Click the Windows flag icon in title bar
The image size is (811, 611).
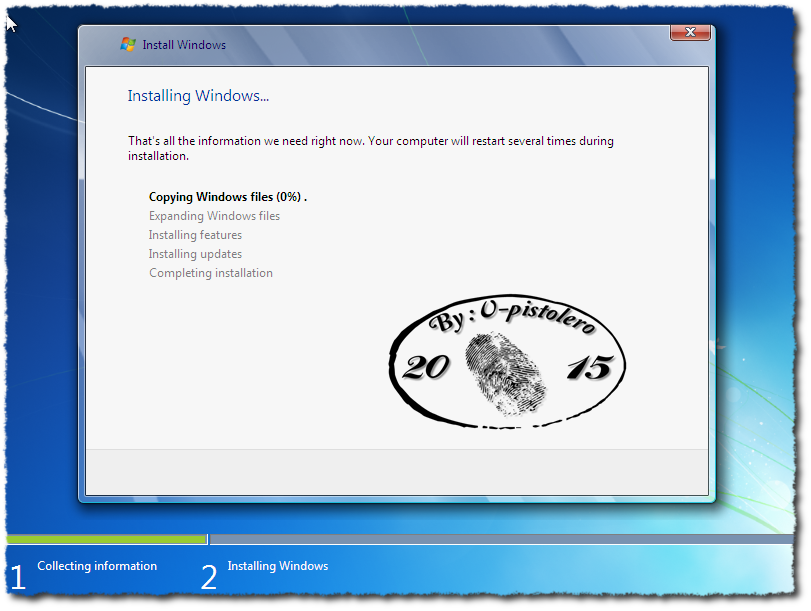[128, 44]
